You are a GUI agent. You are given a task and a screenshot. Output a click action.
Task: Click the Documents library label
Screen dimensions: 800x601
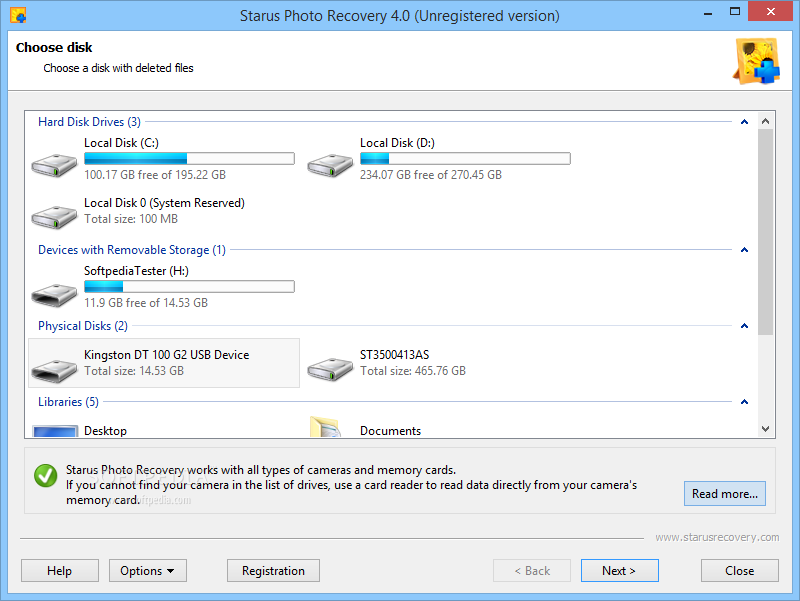[x=390, y=431]
